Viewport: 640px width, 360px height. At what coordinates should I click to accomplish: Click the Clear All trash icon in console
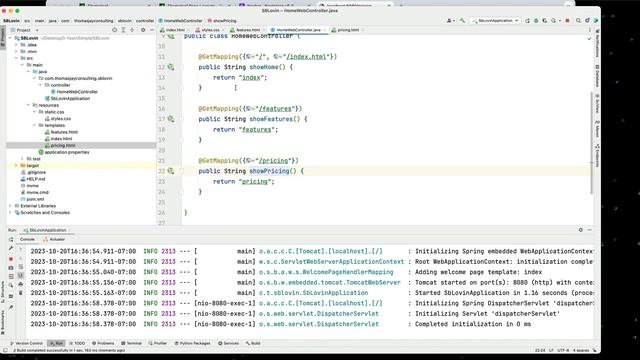pos(20,293)
